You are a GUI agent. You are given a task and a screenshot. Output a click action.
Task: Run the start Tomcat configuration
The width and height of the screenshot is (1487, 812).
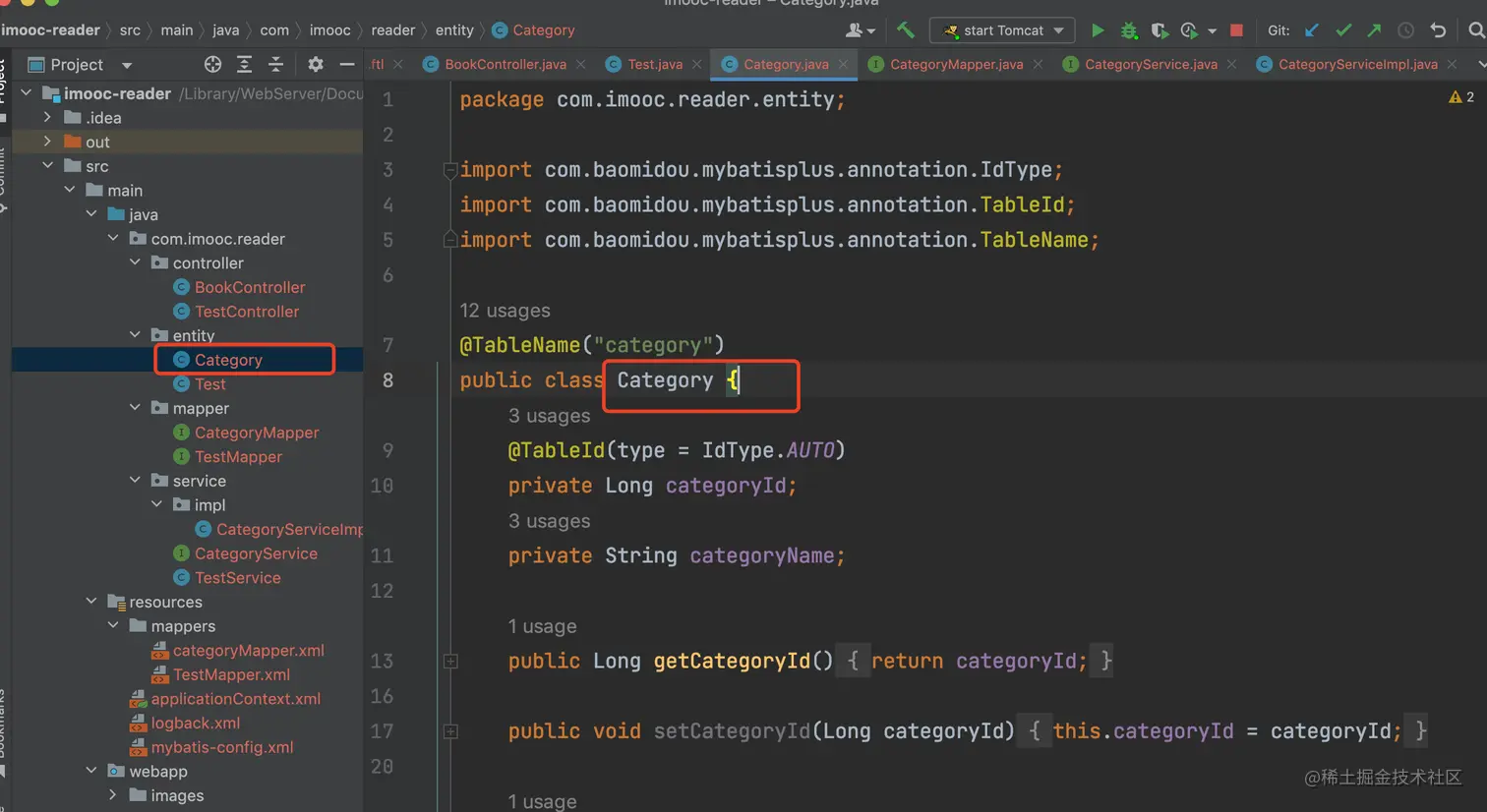click(1098, 30)
